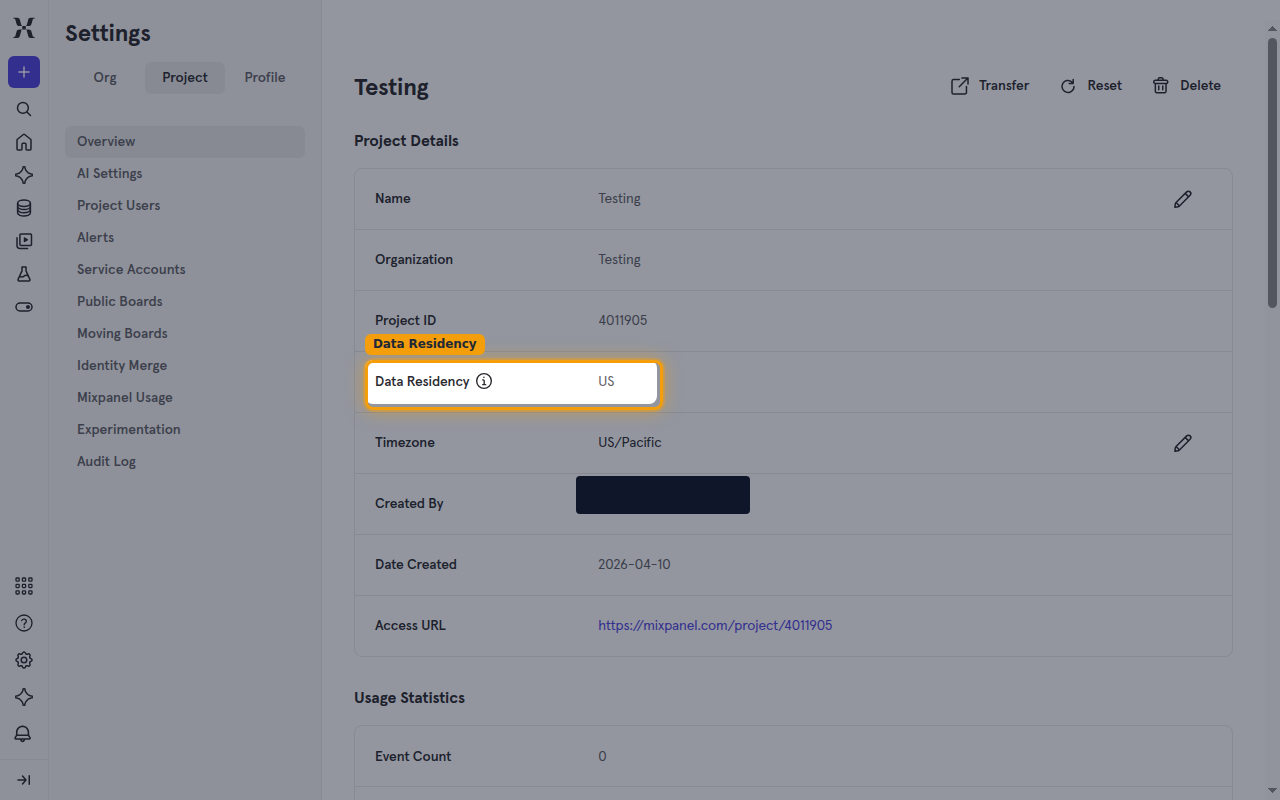Click the Timezone value US/Pacific
This screenshot has height=800, width=1280.
(630, 443)
